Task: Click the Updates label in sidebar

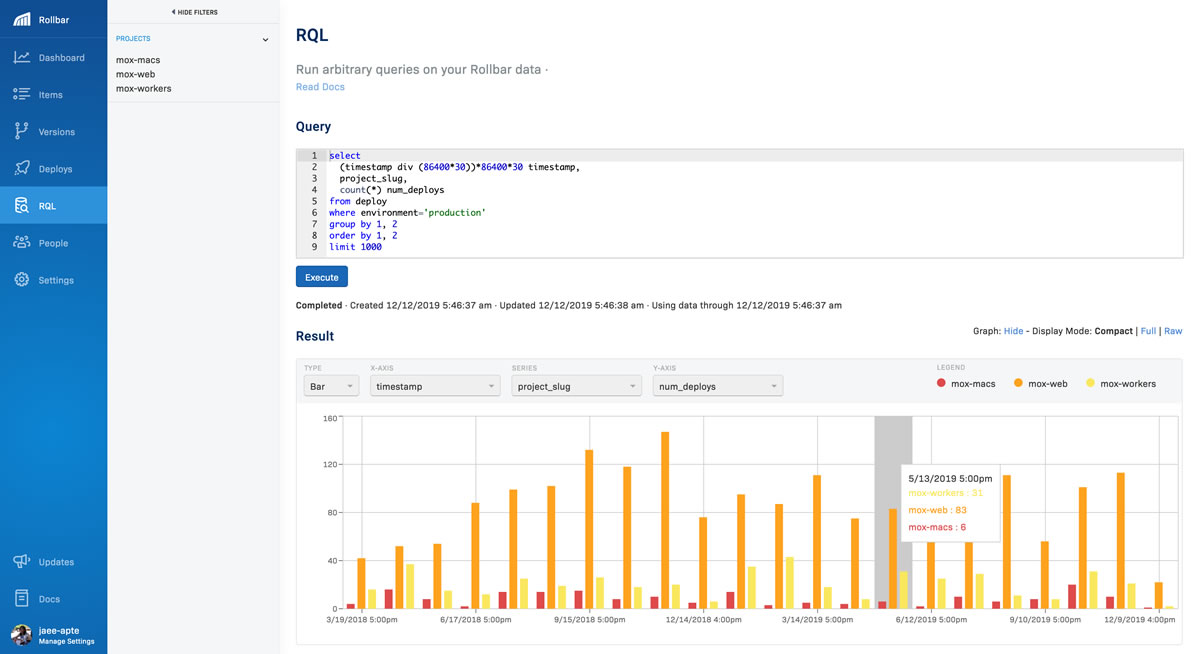Action: tap(56, 562)
